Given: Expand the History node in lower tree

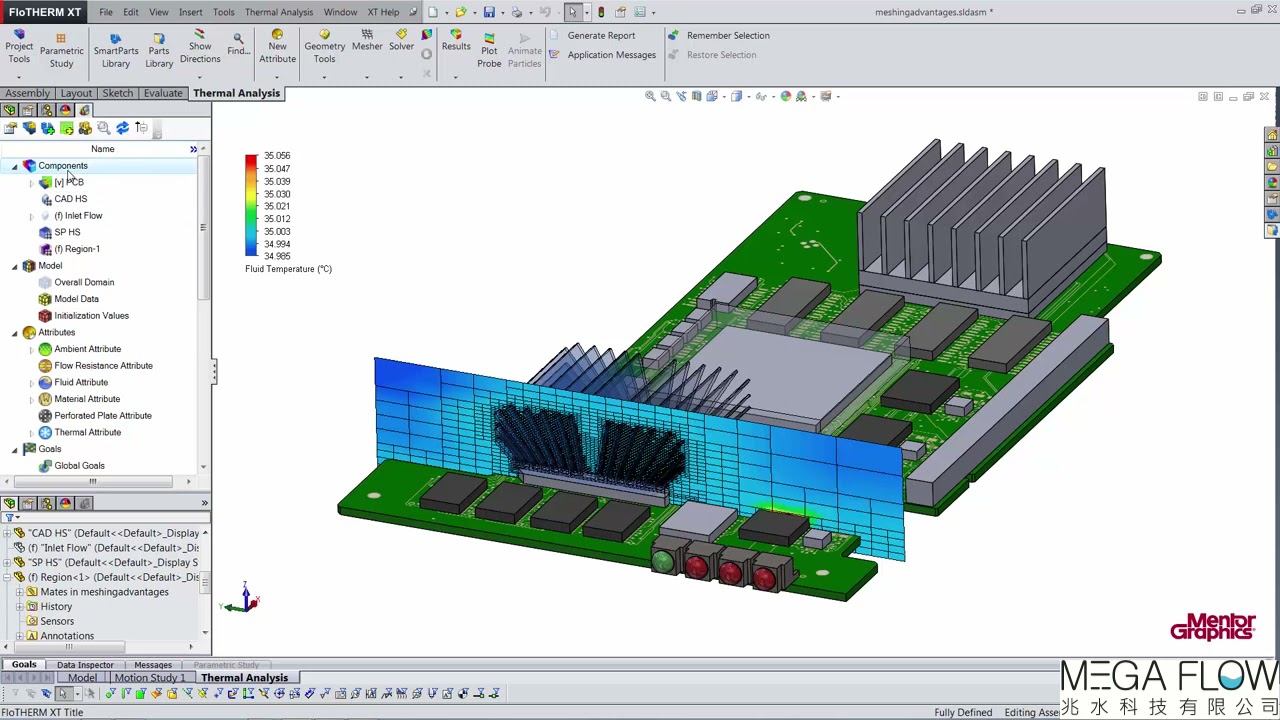Looking at the screenshot, I should tap(19, 606).
